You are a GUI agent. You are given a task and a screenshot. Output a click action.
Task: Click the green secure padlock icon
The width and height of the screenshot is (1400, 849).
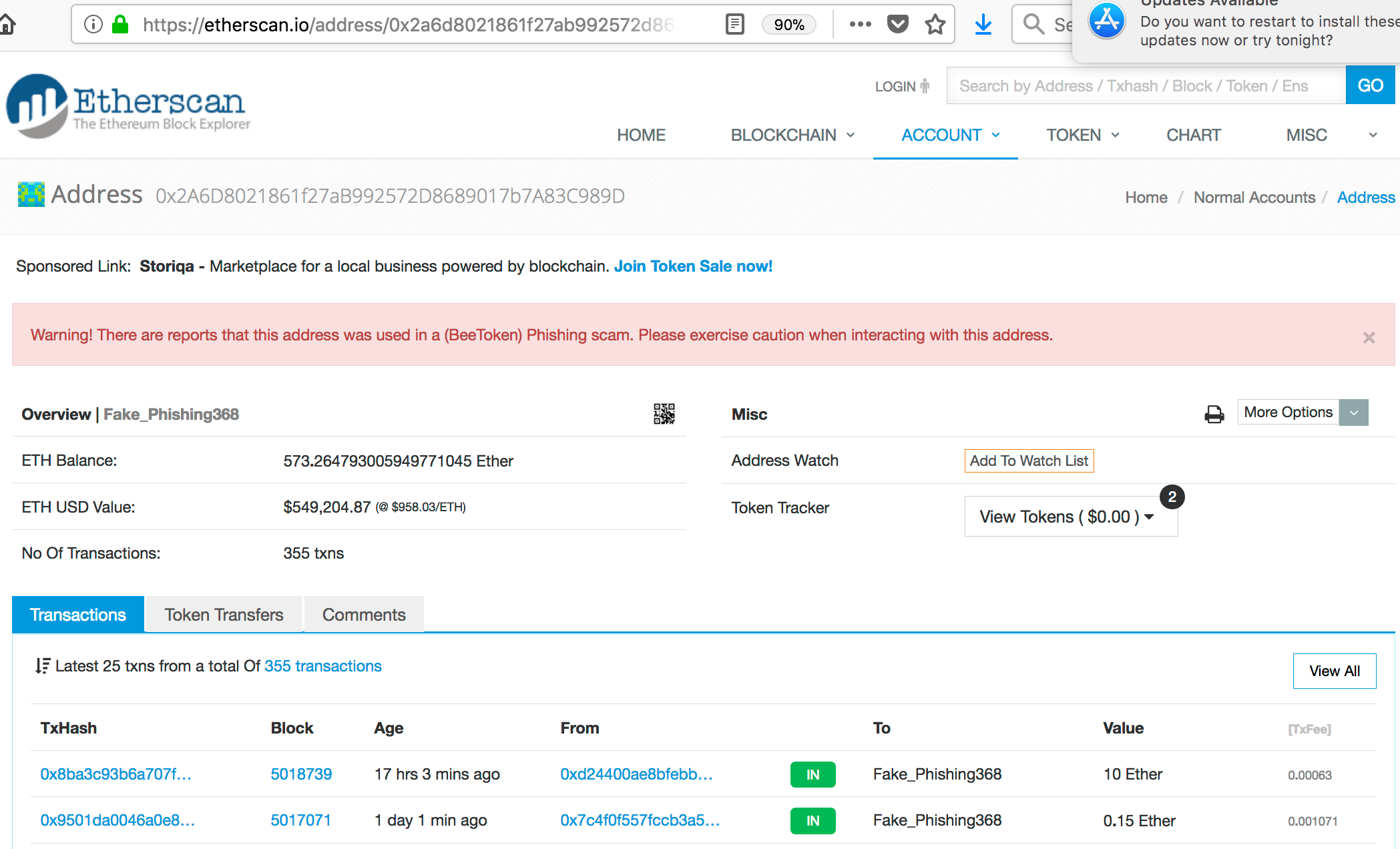120,25
